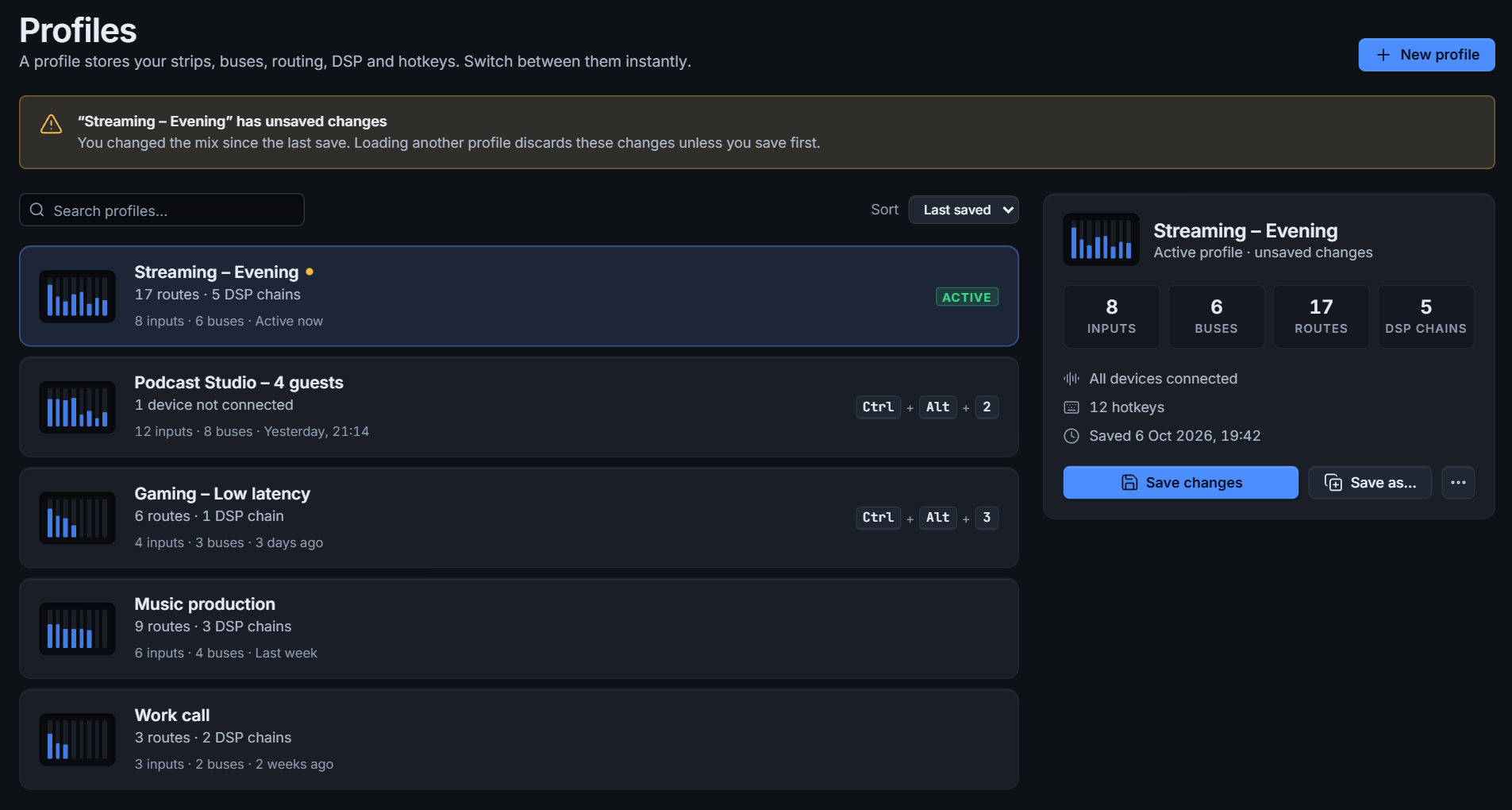Click the Ctrl key badge on Podcast Studio row
This screenshot has height=810, width=1512.
(x=878, y=407)
